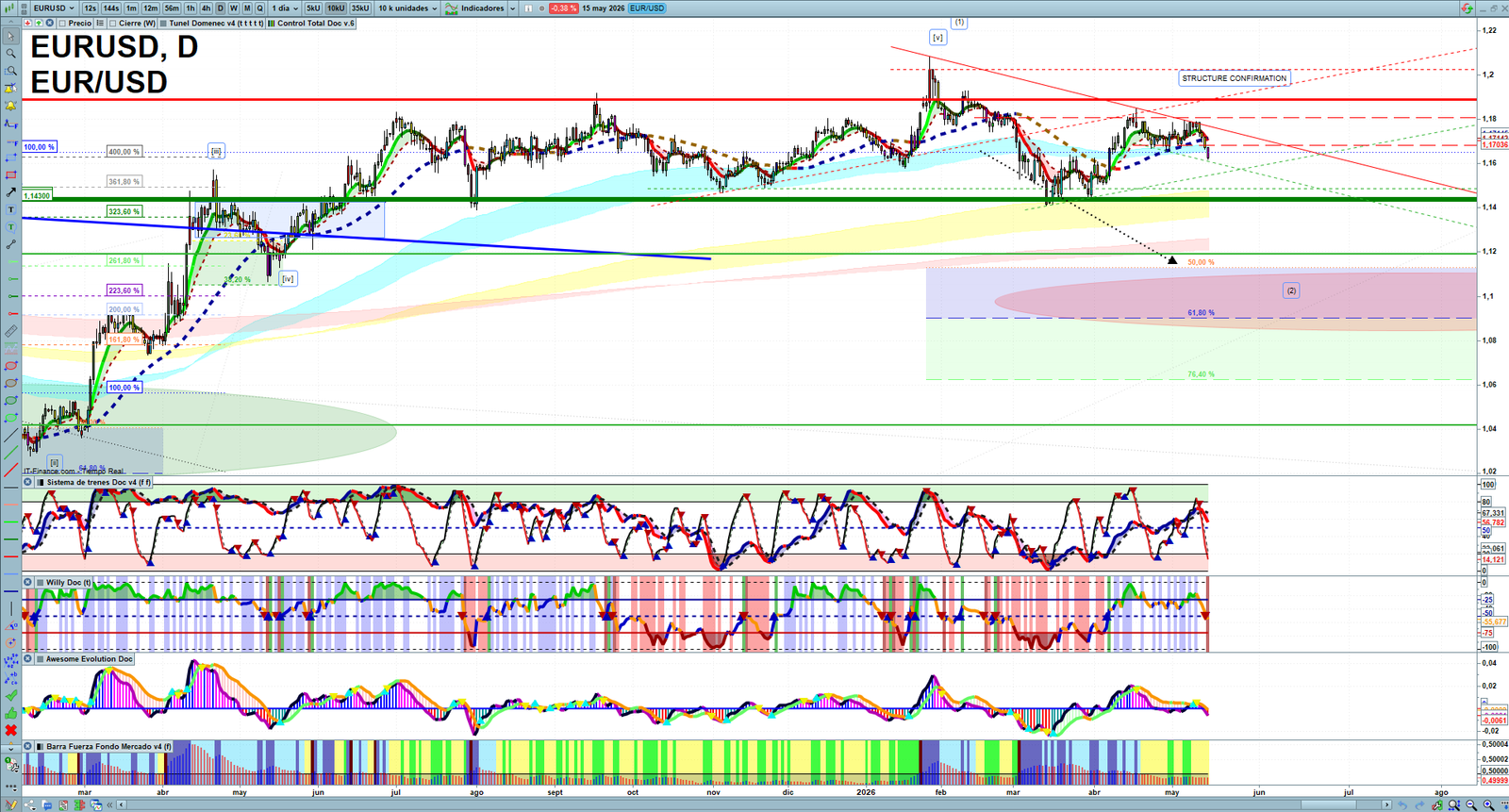Switch to the 1h timeframe
The height and width of the screenshot is (812, 1509).
click(x=191, y=8)
